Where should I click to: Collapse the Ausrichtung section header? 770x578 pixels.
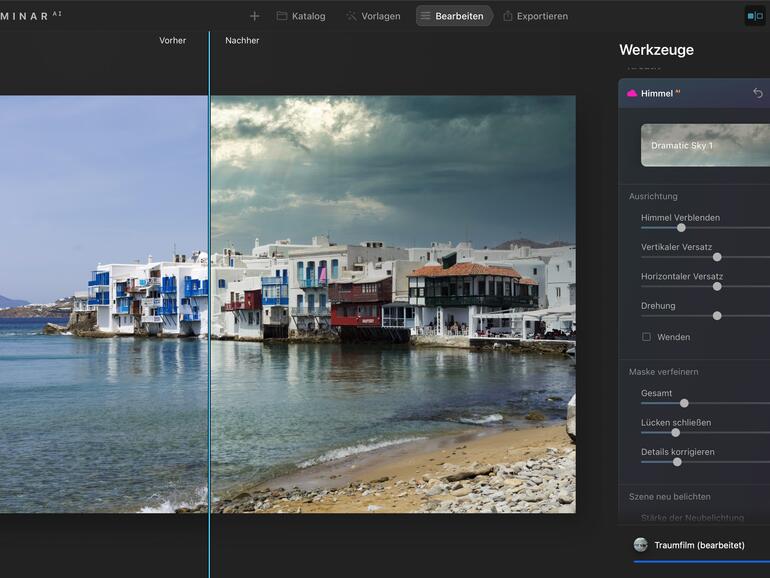point(653,196)
